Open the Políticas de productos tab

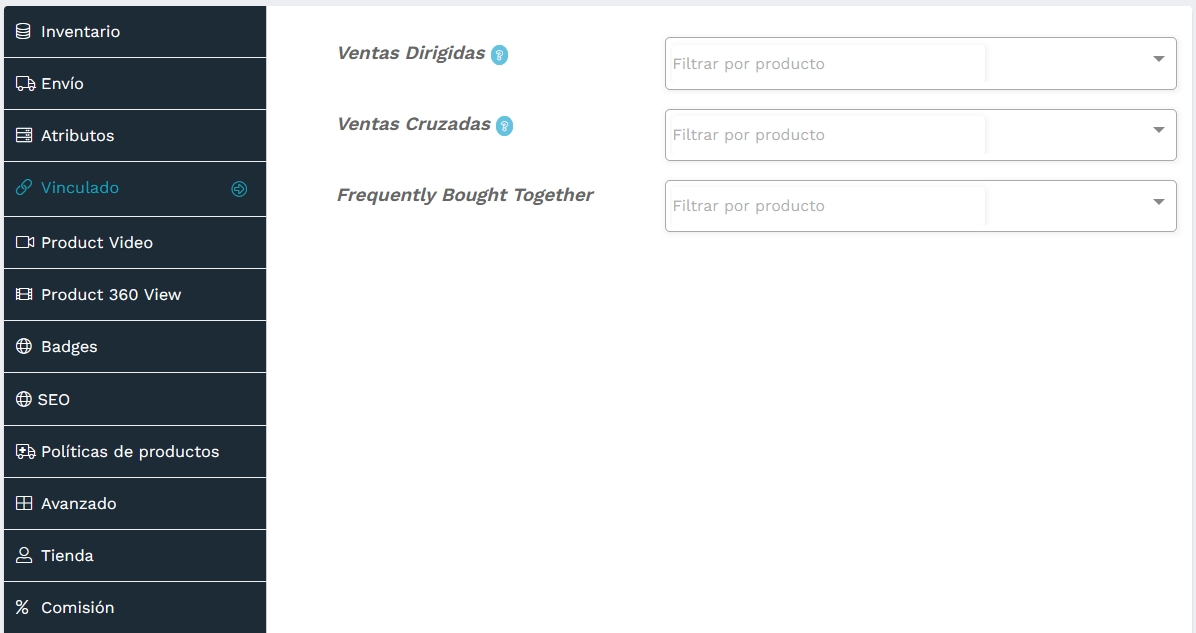(x=130, y=452)
